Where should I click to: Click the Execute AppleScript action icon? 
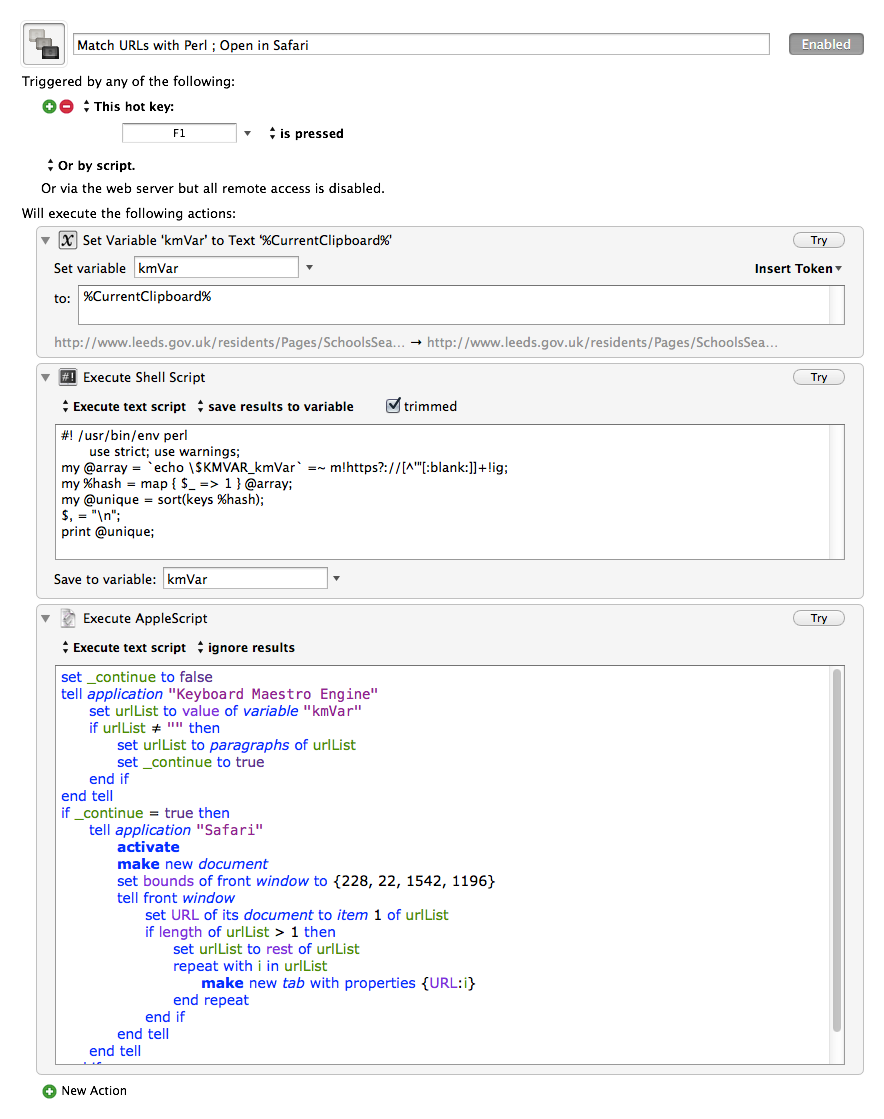pyautogui.click(x=68, y=618)
